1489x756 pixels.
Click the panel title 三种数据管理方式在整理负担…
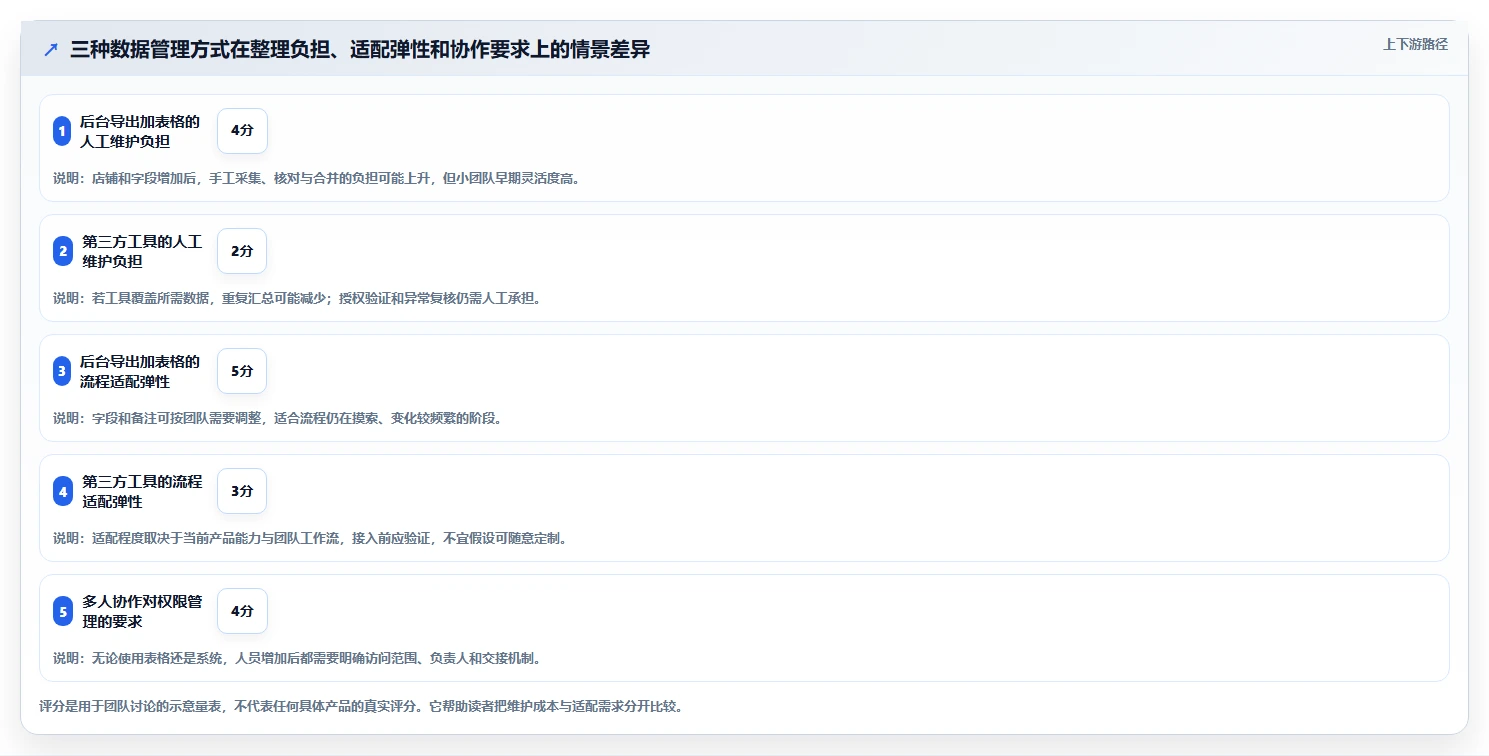(x=360, y=49)
